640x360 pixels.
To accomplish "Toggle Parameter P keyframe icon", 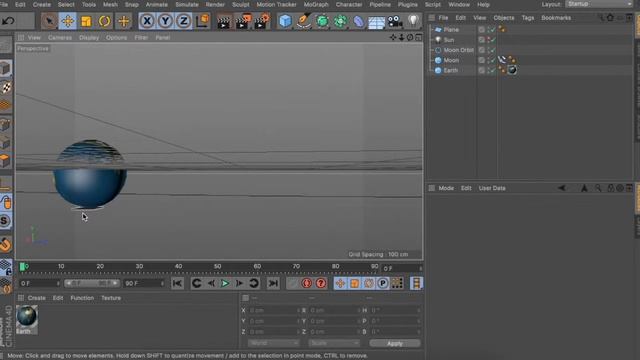I will click(x=382, y=283).
